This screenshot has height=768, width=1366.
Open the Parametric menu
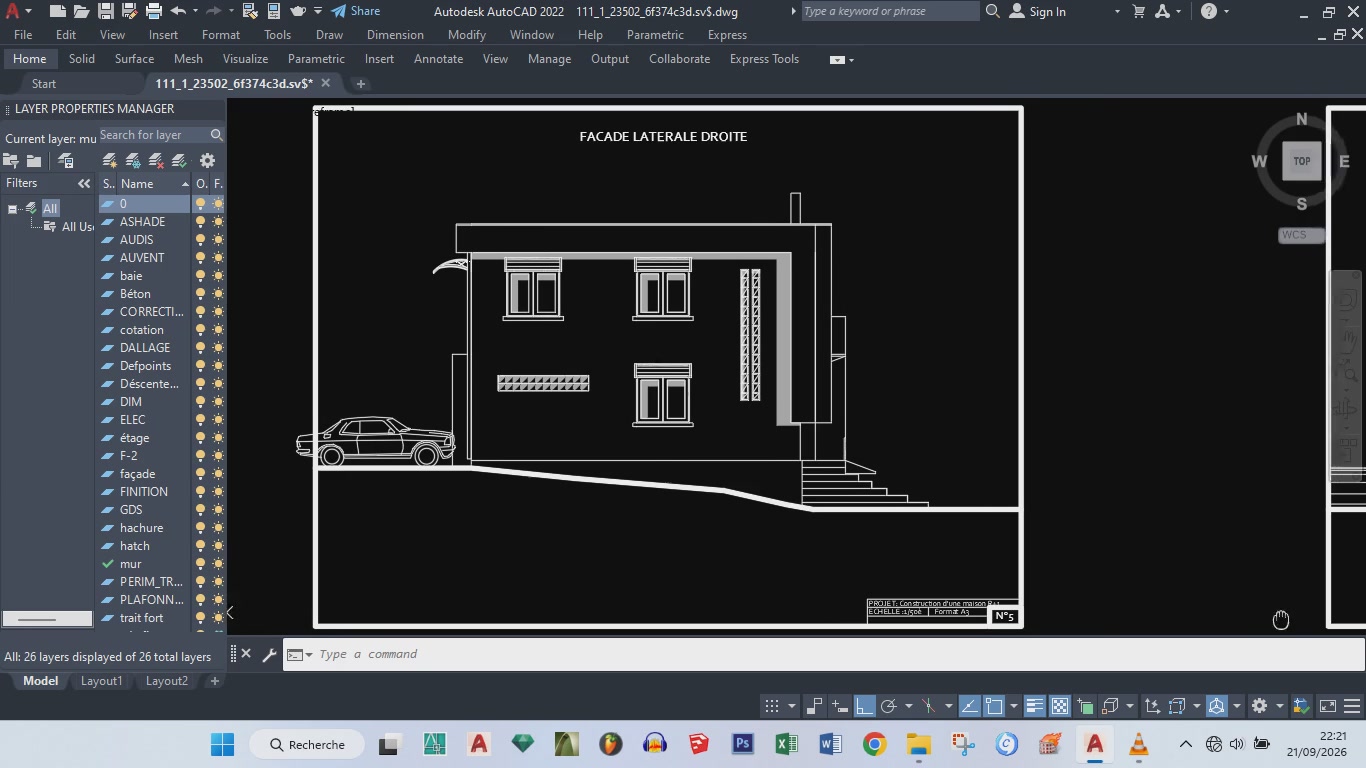click(x=655, y=35)
